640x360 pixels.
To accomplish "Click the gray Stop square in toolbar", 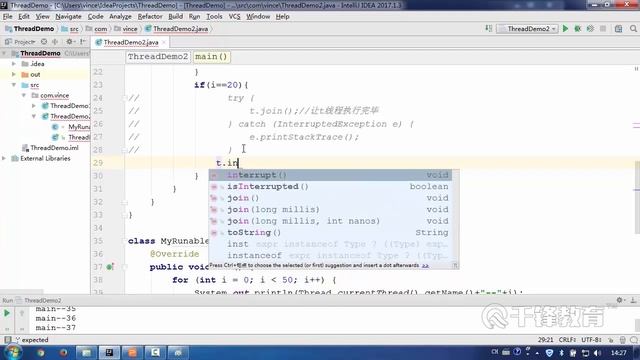I will tap(603, 29).
